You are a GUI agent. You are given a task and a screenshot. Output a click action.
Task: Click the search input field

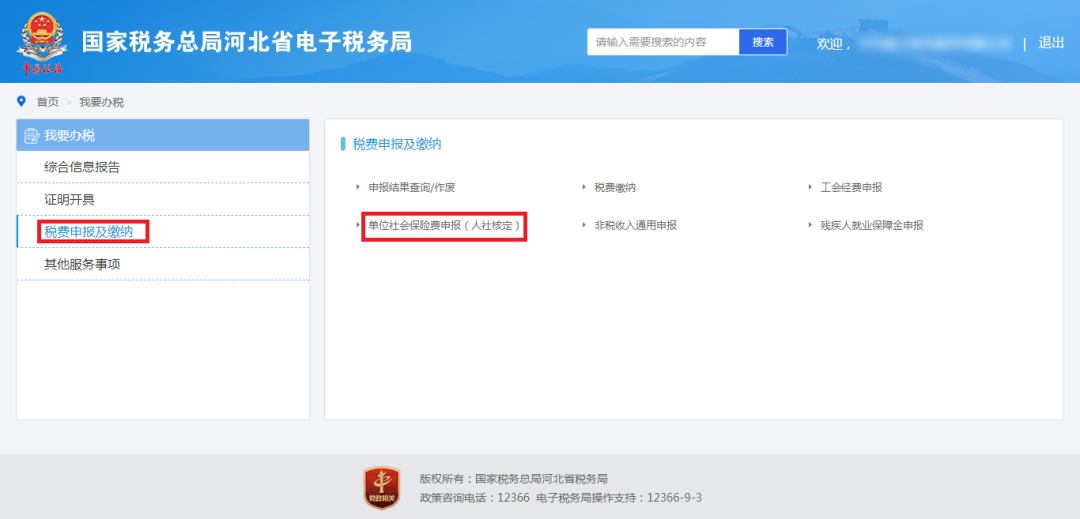coord(663,42)
